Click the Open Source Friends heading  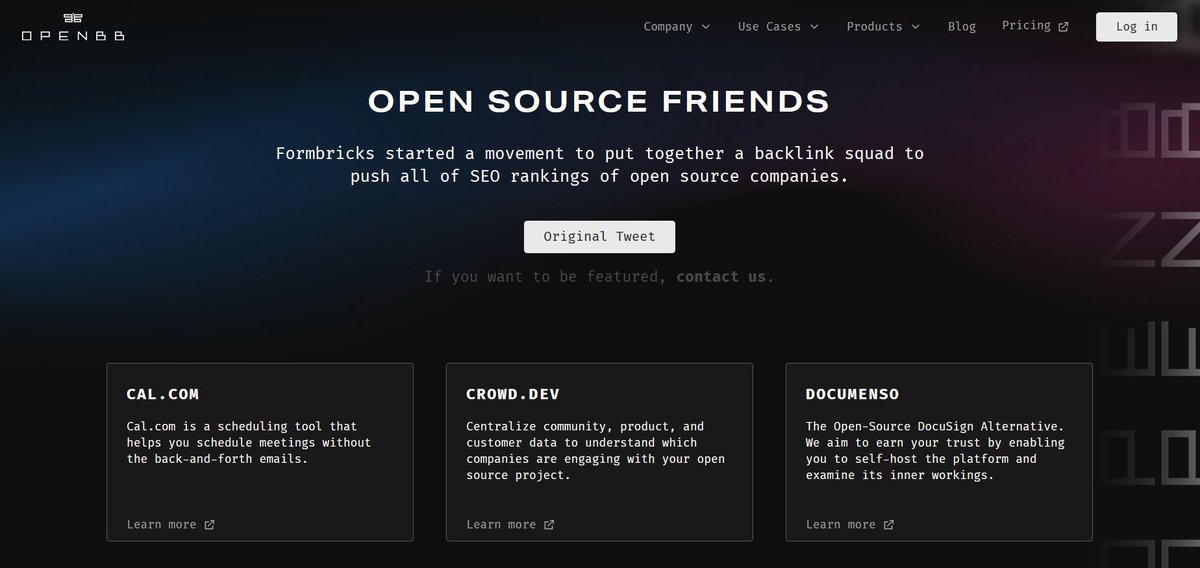[599, 101]
